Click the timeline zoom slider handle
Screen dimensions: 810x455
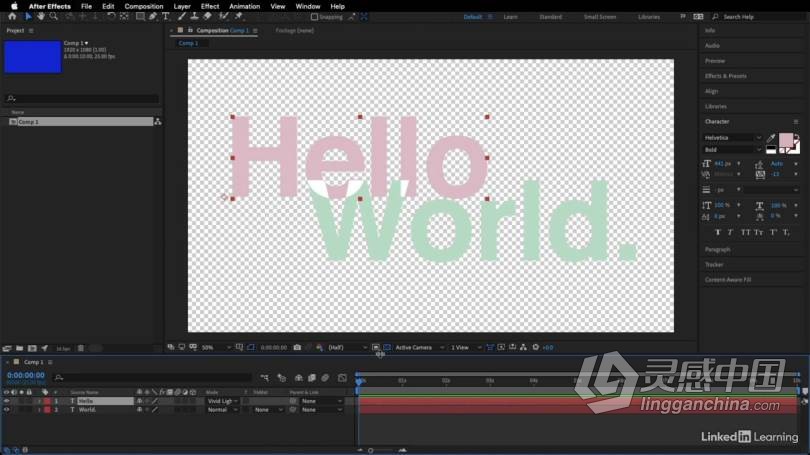click(370, 451)
